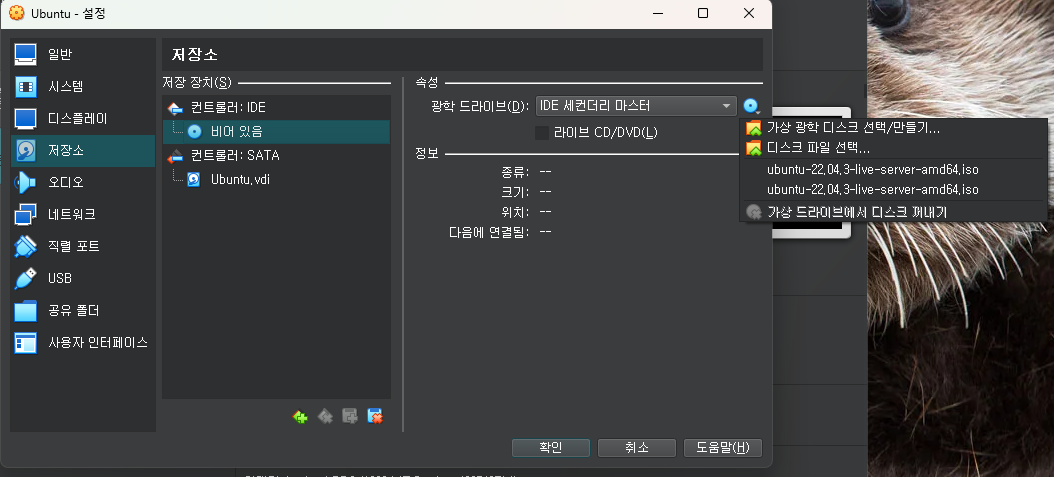Open the 네트워크 settings category

click(x=83, y=214)
